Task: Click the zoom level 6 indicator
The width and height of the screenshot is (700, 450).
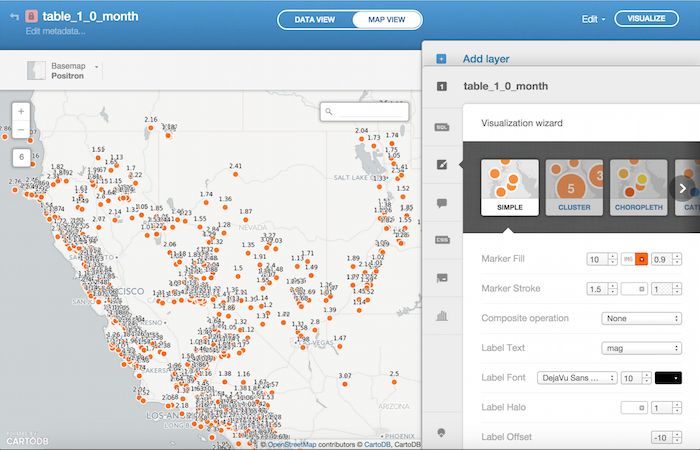Action: pyautogui.click(x=21, y=157)
